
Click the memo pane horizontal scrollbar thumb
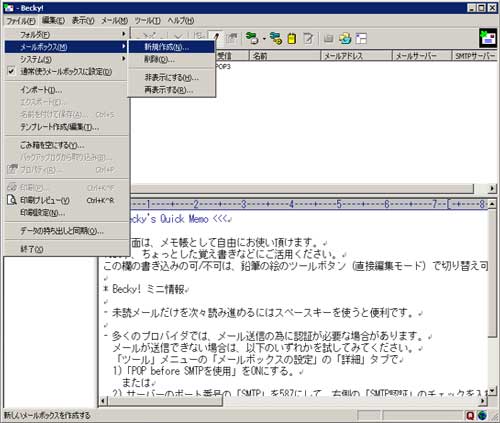[165, 400]
